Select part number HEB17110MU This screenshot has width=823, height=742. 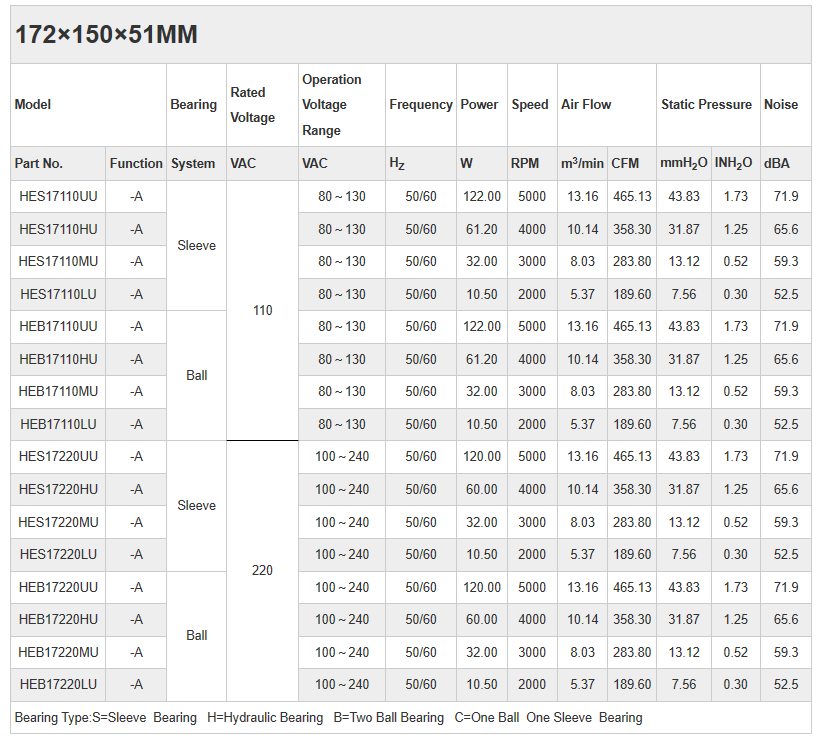[58, 392]
